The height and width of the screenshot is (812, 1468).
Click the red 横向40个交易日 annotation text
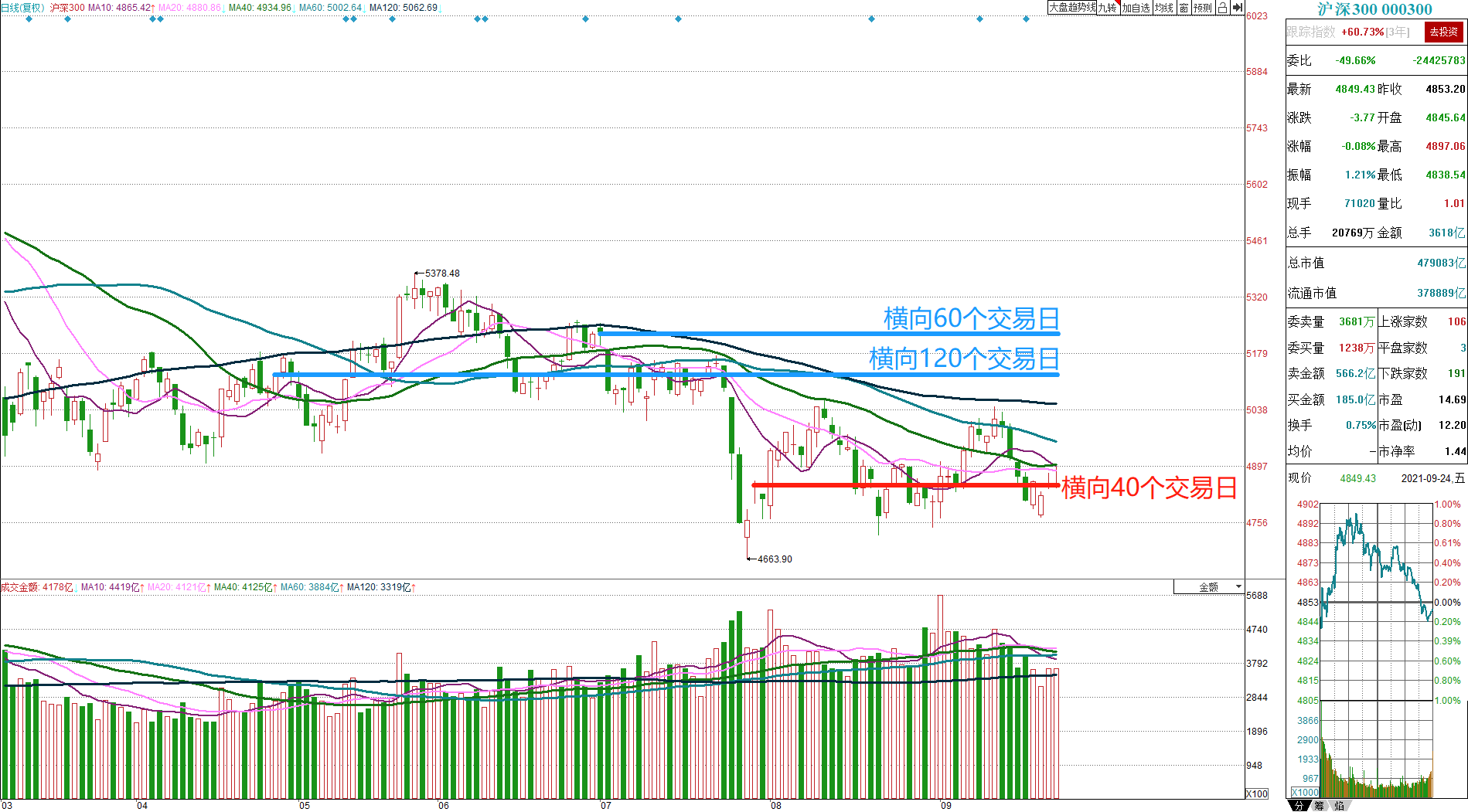1150,488
